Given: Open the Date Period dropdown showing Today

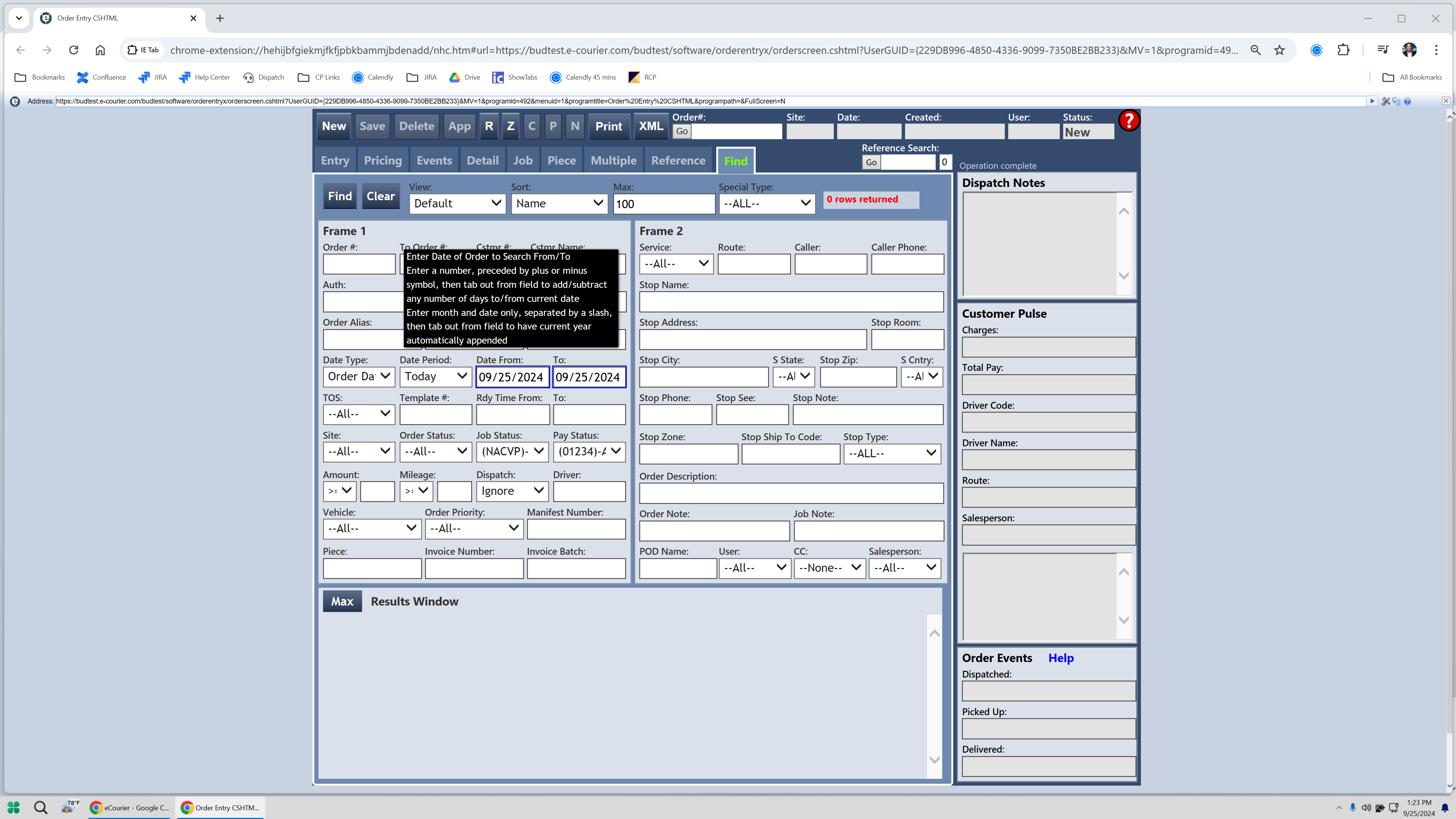Looking at the screenshot, I should tap(435, 377).
